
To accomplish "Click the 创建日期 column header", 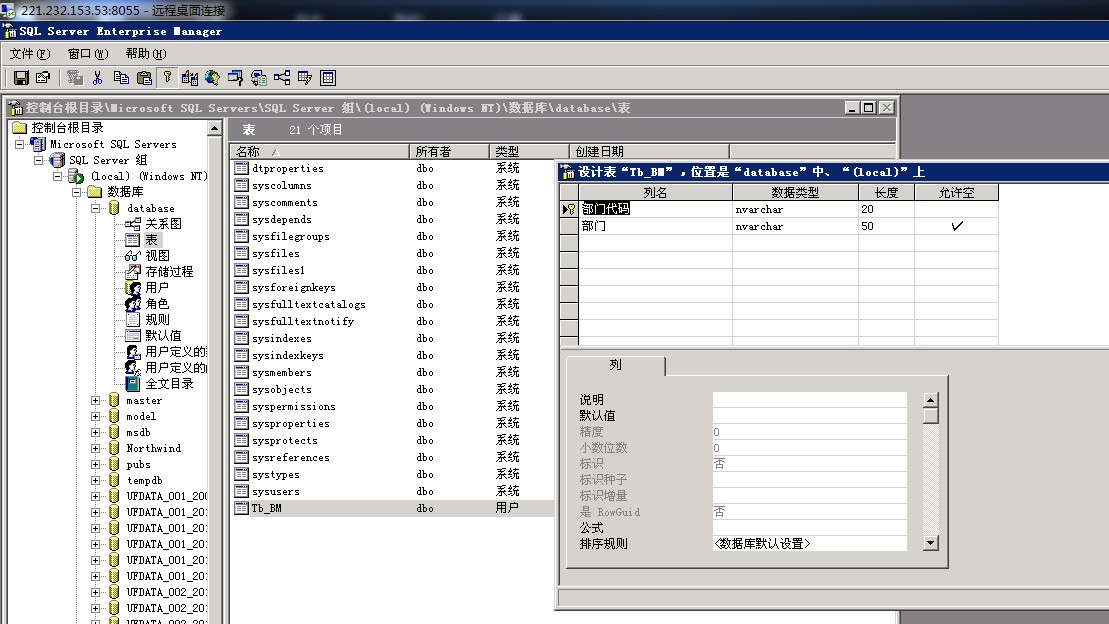I will pyautogui.click(x=649, y=151).
